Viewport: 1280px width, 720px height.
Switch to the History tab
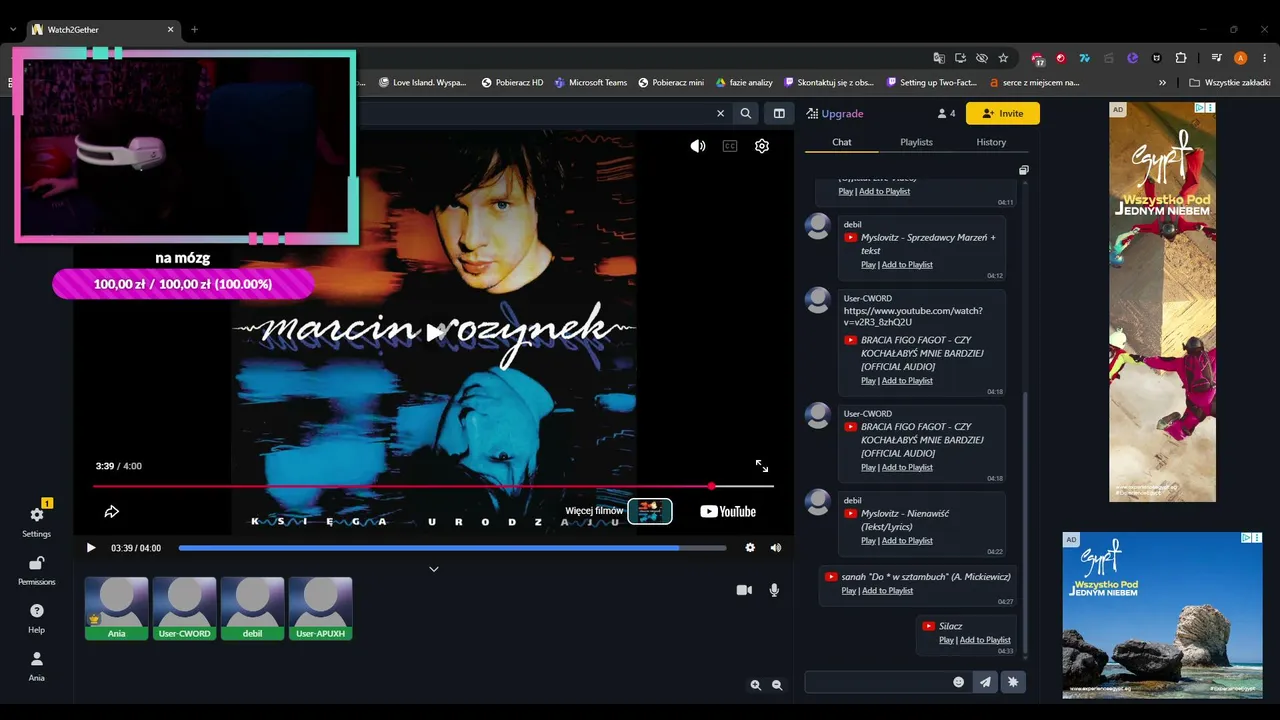pos(991,142)
